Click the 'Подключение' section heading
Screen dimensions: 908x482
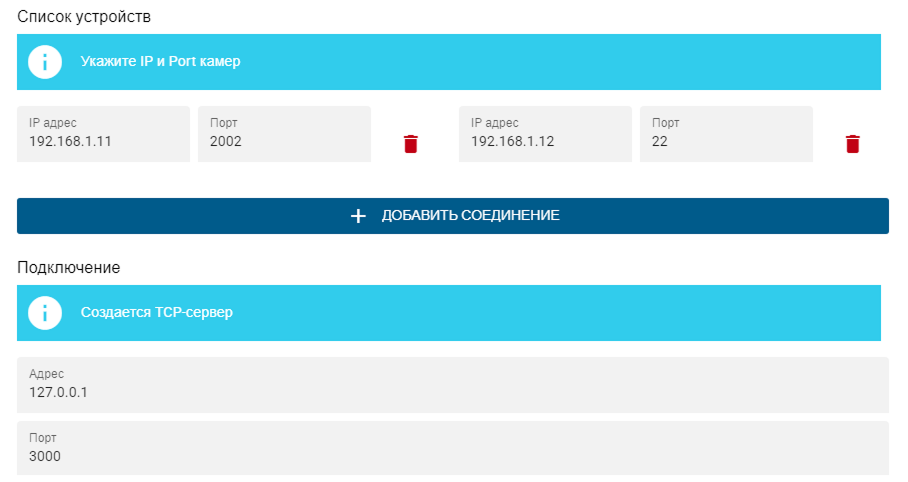[68, 268]
